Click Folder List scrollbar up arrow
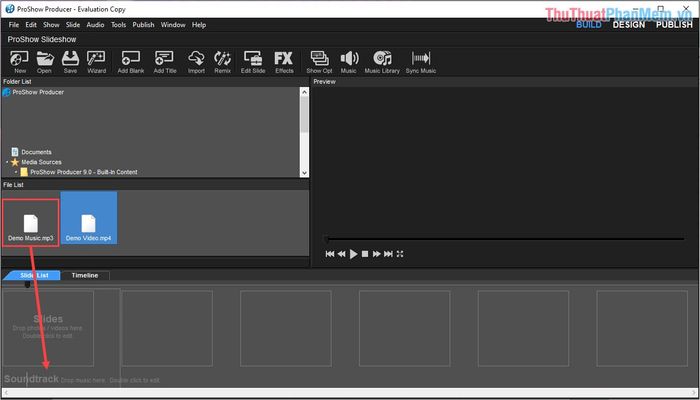The image size is (700, 400). click(304, 92)
